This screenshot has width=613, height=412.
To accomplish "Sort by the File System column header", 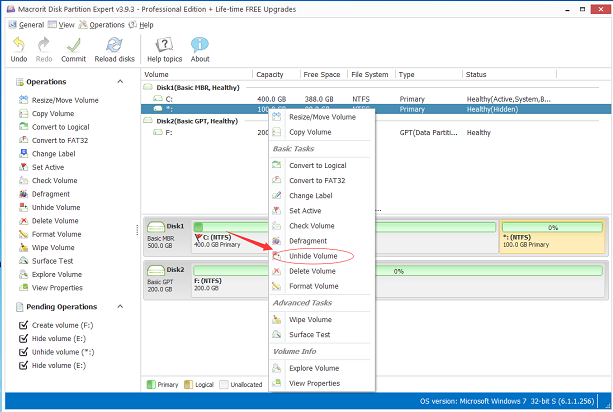I will 370,74.
